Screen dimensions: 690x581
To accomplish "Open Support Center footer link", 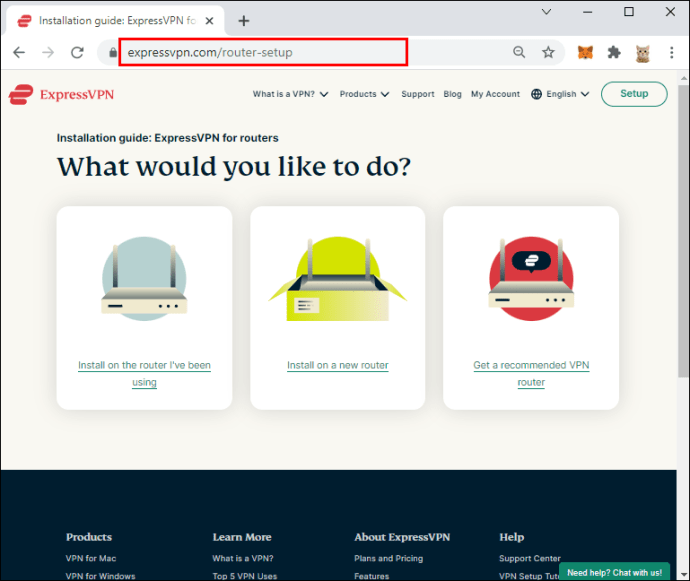I will pyautogui.click(x=530, y=558).
